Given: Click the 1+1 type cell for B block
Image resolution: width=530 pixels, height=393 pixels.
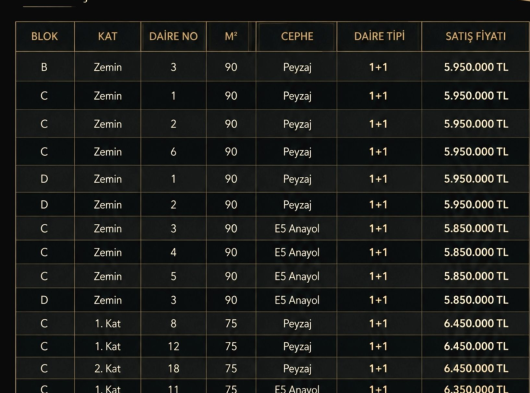Looking at the screenshot, I should (x=379, y=67).
